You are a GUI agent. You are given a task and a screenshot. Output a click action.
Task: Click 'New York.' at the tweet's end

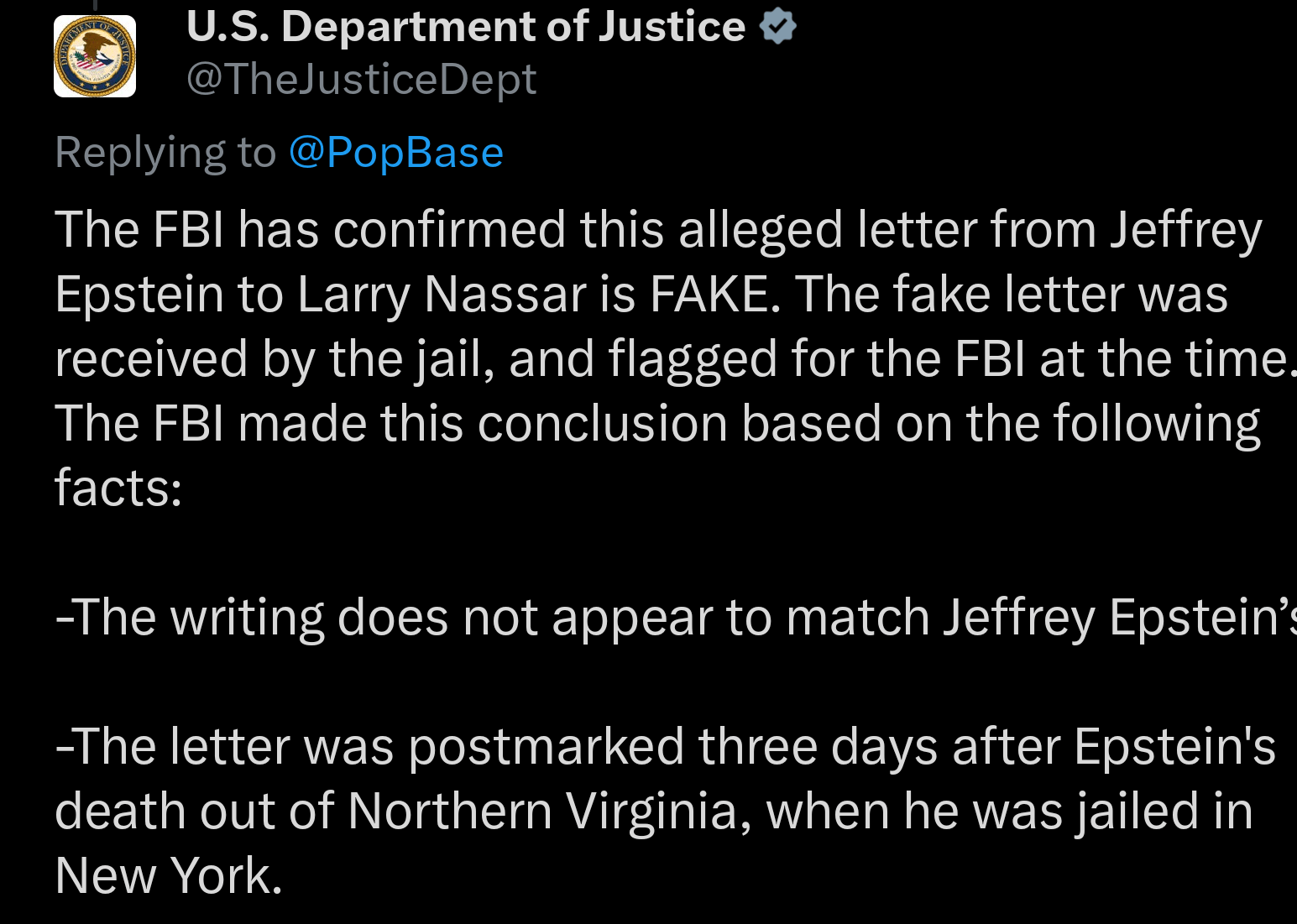coord(168,876)
